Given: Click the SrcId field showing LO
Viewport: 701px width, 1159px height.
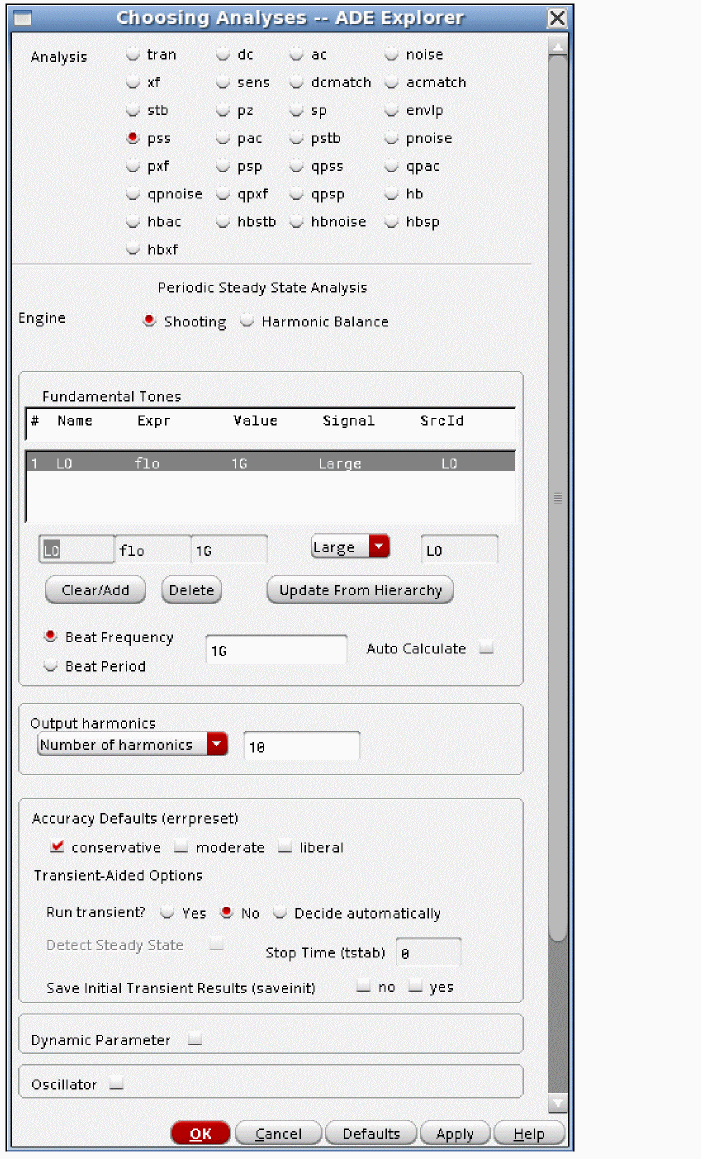Looking at the screenshot, I should [459, 550].
